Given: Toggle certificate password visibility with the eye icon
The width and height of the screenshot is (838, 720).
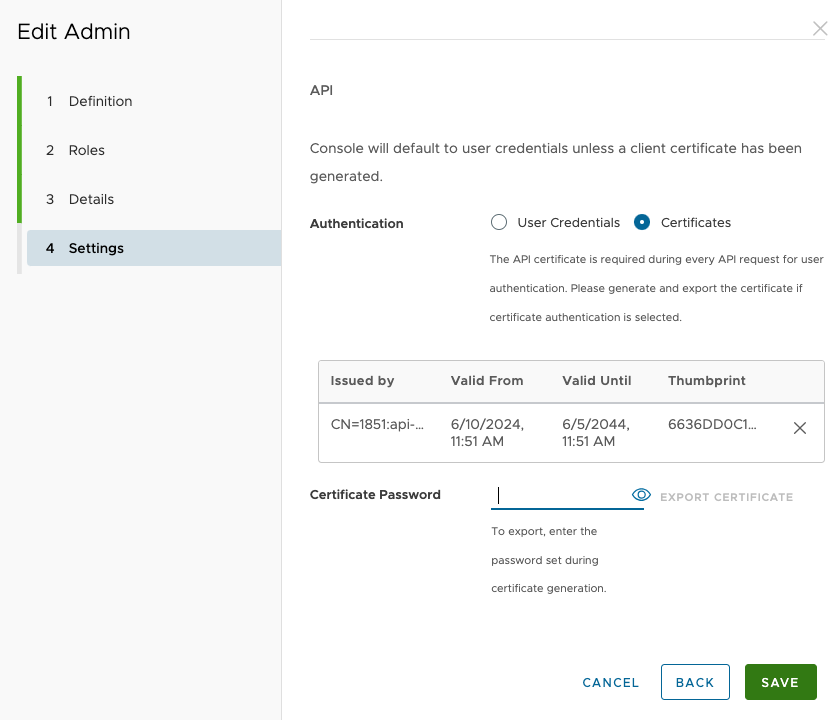Looking at the screenshot, I should [x=641, y=494].
